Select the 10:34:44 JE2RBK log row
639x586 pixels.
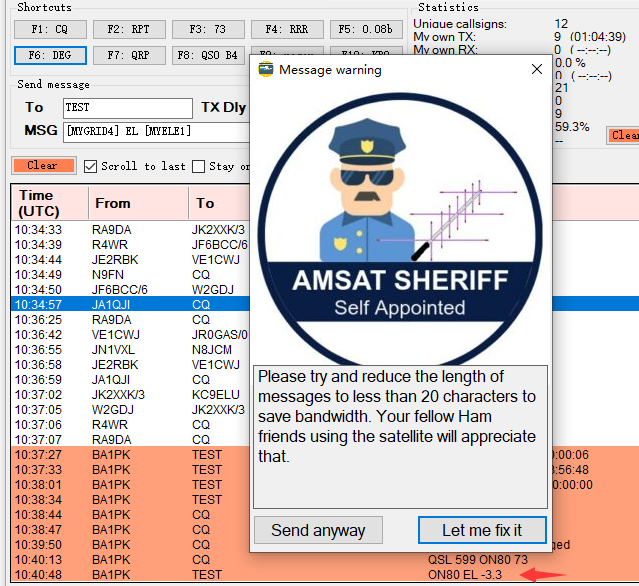130,260
